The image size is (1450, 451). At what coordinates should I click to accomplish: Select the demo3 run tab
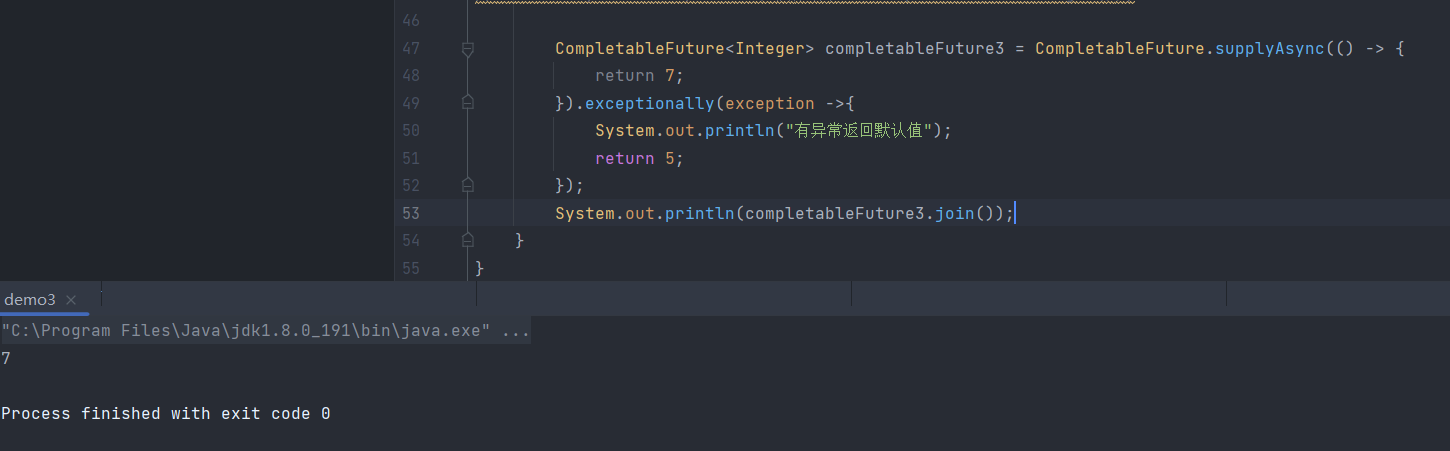tap(30, 300)
